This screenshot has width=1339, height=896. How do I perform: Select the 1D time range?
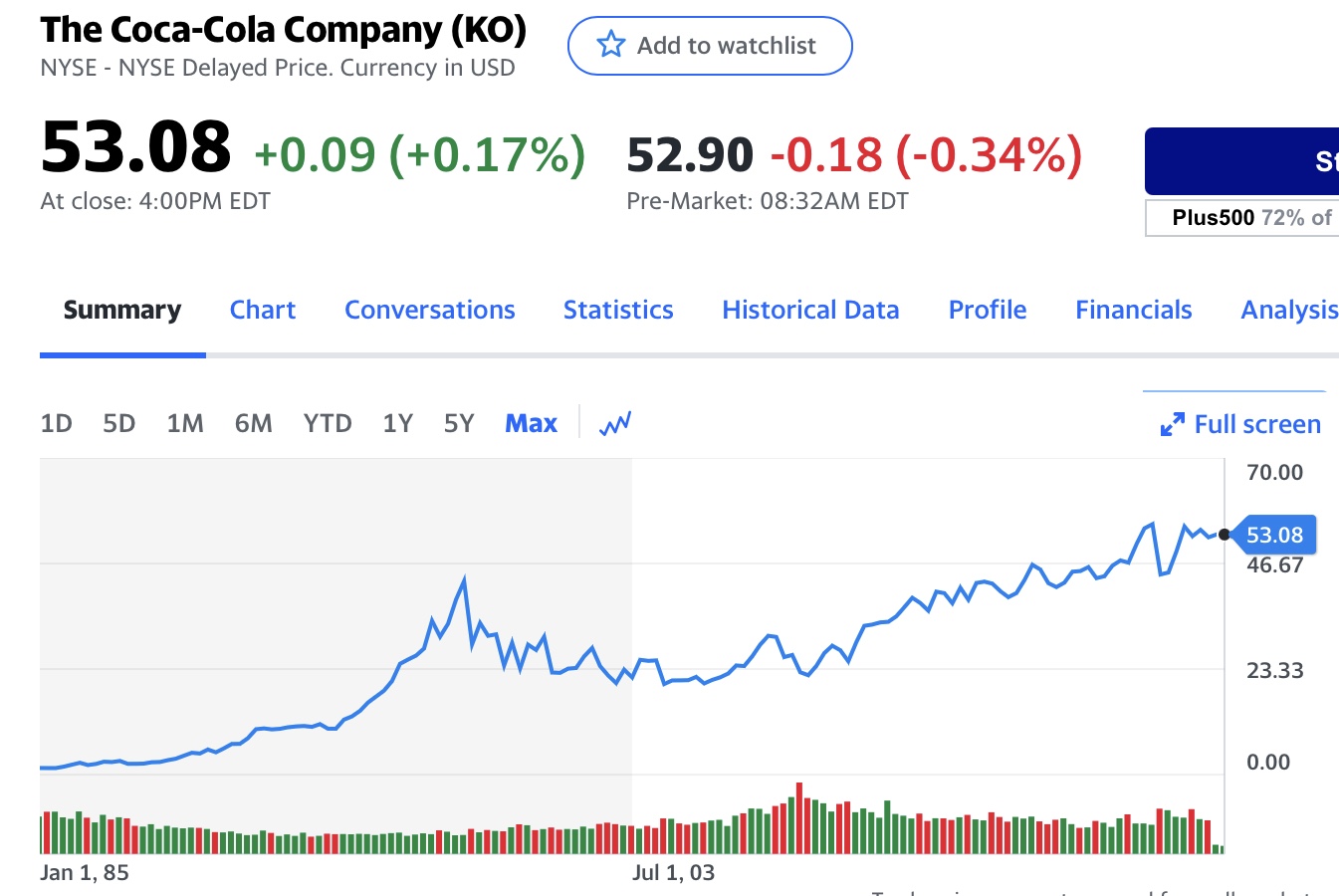pos(56,424)
